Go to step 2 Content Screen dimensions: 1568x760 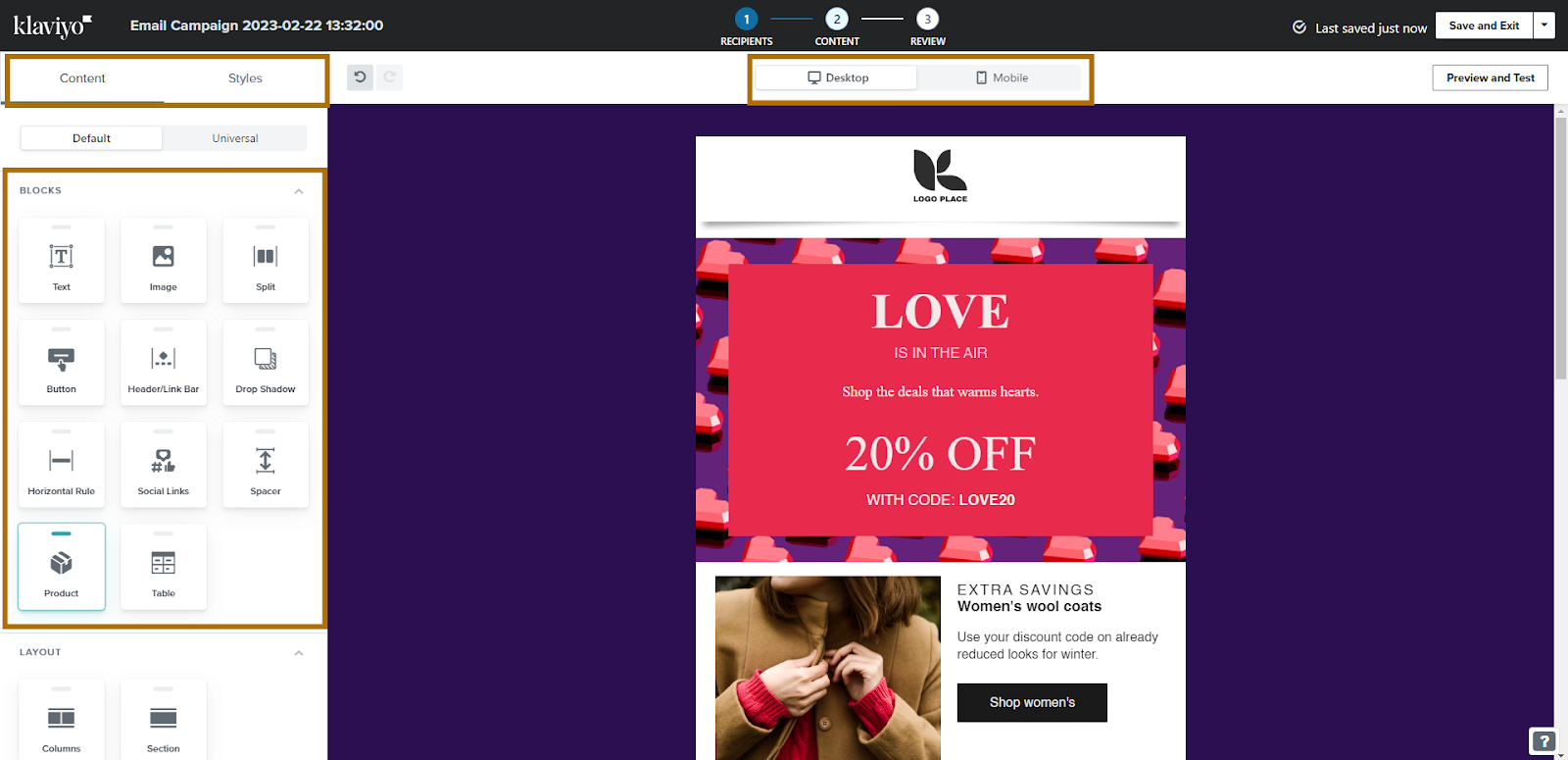click(837, 26)
